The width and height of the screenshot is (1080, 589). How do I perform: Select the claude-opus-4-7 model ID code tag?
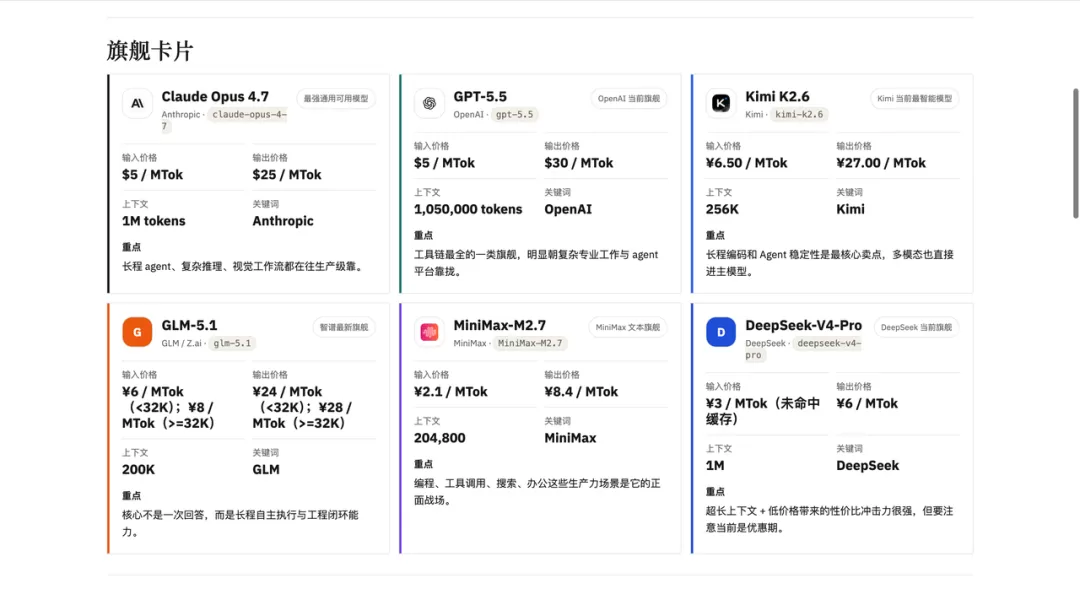249,114
